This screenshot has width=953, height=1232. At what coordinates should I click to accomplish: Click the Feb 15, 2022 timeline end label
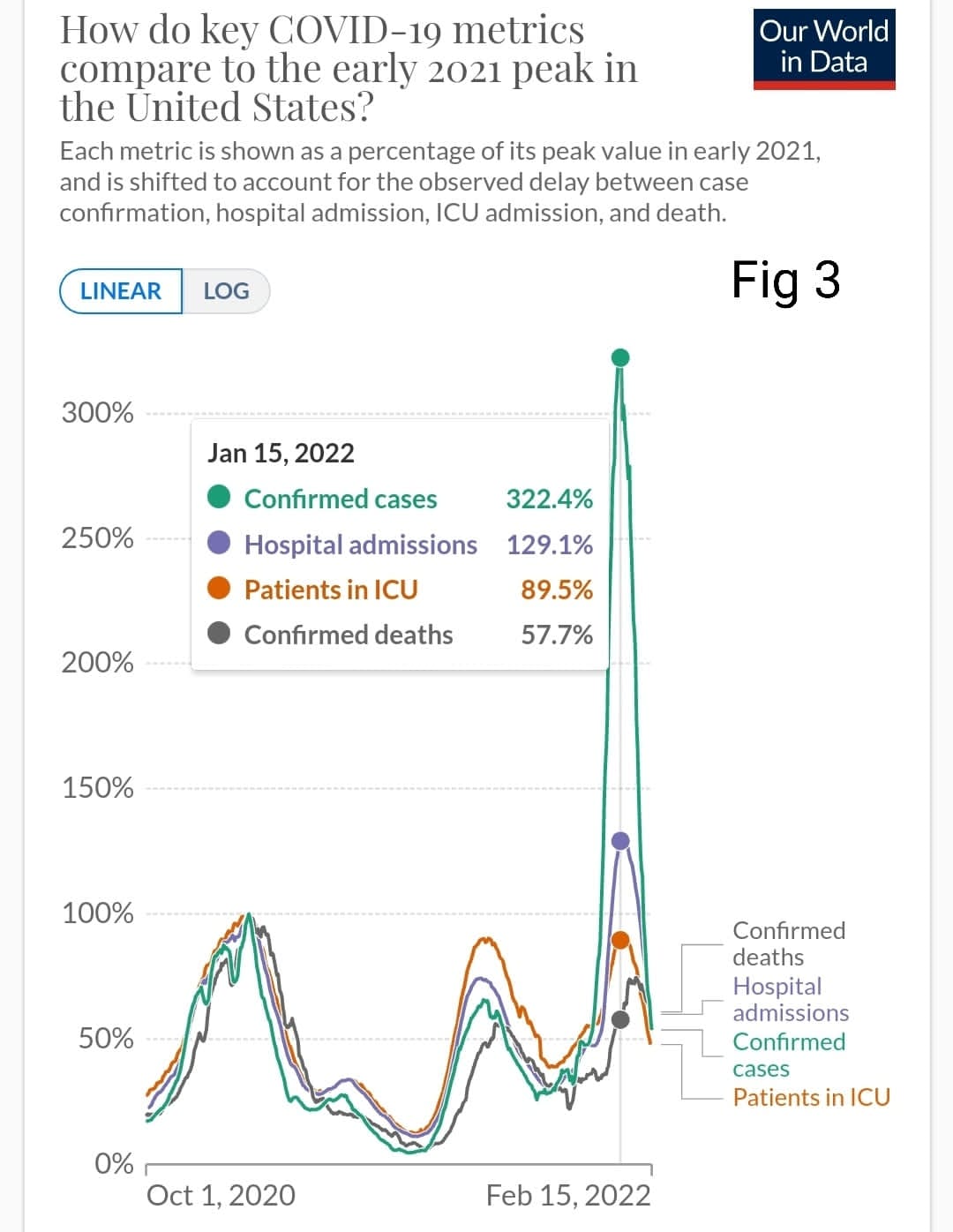[x=568, y=1195]
